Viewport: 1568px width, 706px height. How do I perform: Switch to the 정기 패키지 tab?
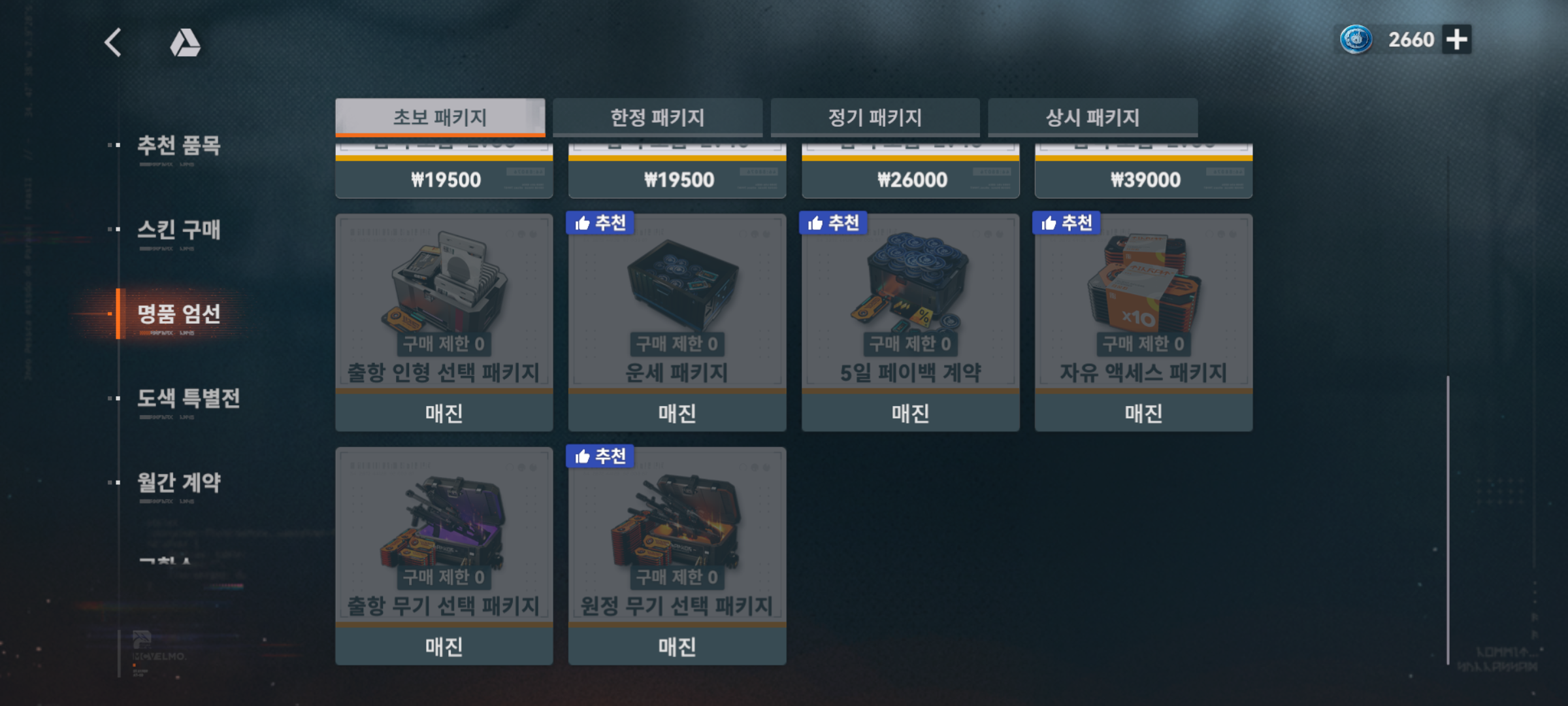tap(875, 118)
